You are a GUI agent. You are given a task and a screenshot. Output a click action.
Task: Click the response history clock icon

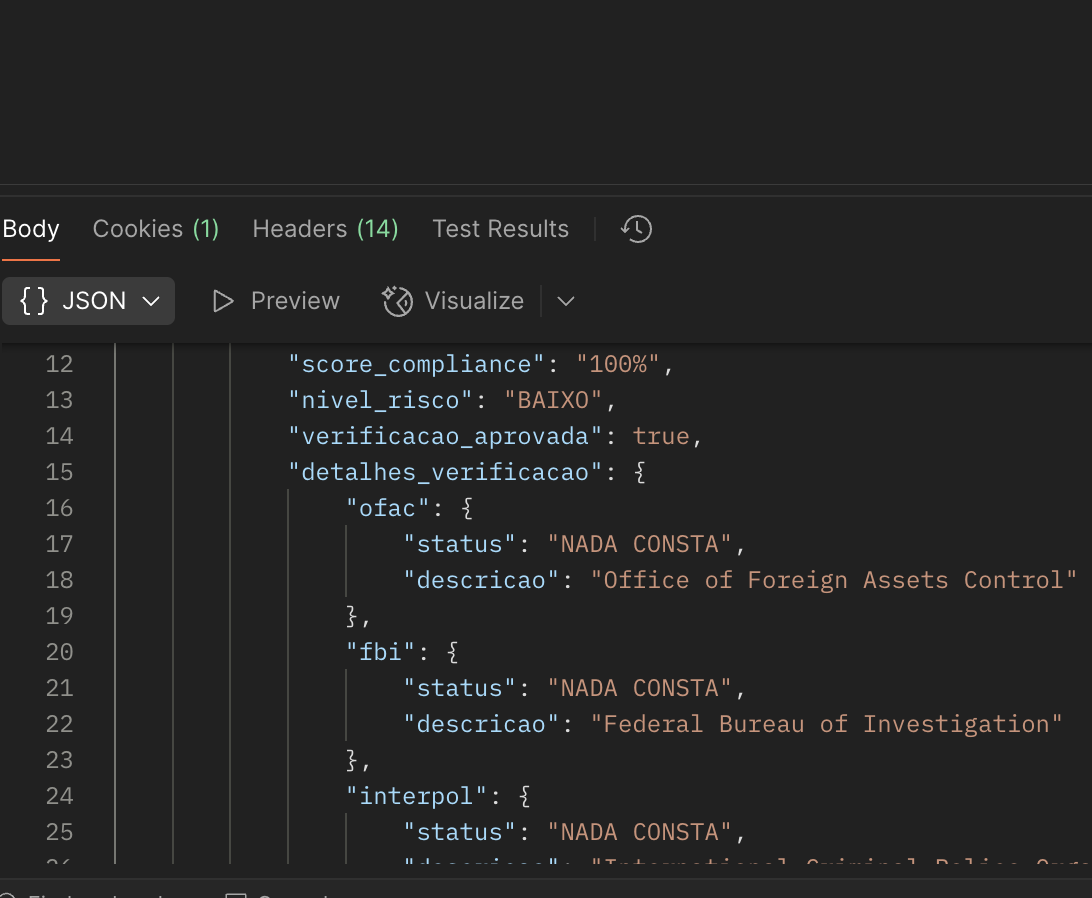(x=636, y=229)
